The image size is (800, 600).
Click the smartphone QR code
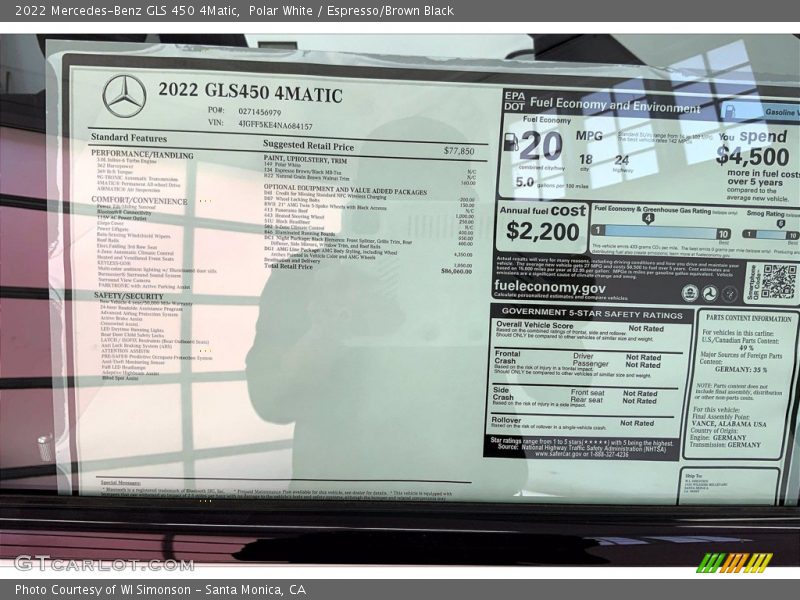tap(778, 281)
